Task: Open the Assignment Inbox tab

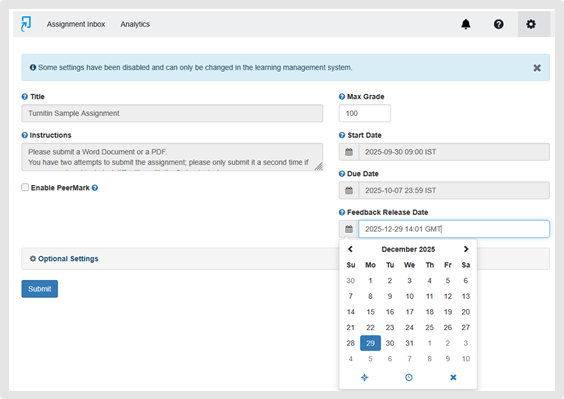Action: pos(76,24)
